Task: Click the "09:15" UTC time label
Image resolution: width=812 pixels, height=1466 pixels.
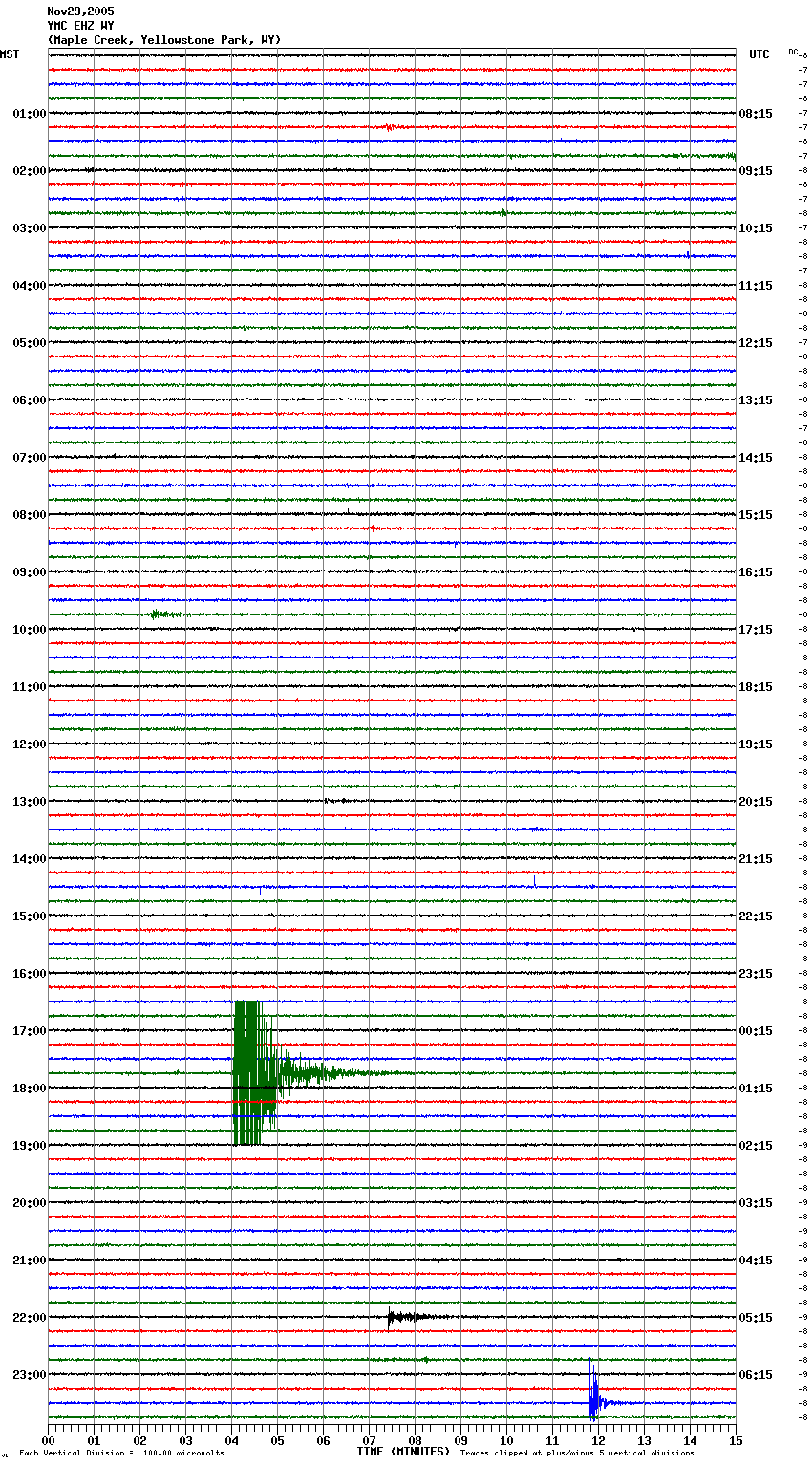Action: 756,171
